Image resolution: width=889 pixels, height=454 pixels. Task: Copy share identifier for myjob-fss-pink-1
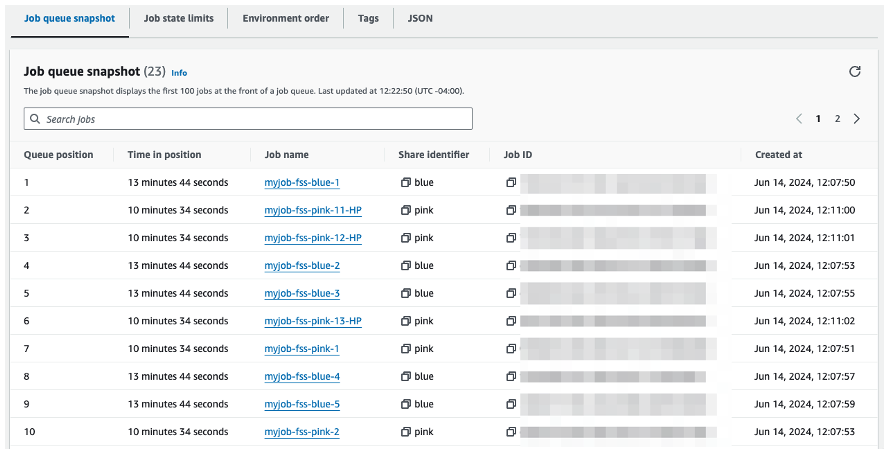click(405, 349)
